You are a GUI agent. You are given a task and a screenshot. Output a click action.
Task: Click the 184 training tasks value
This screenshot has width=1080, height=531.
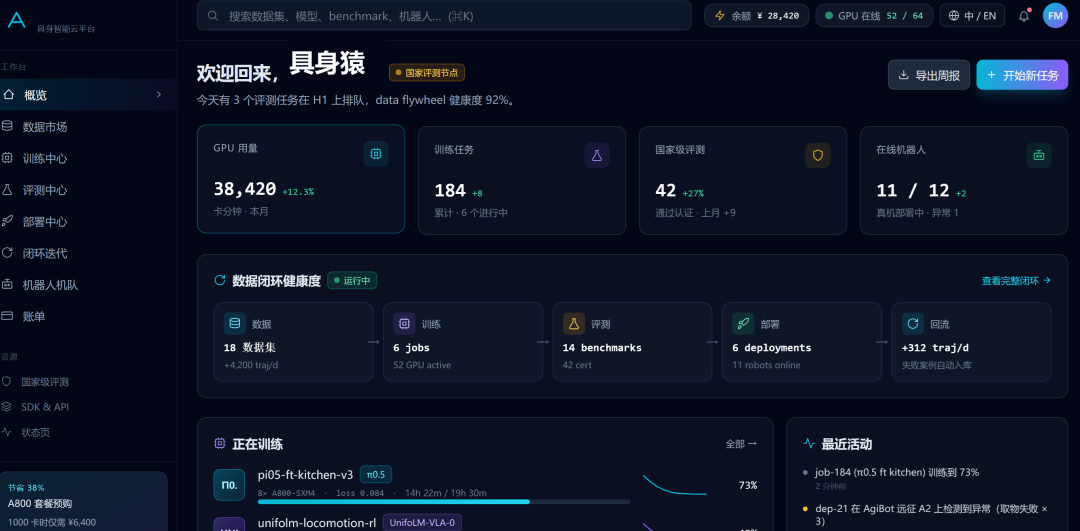point(450,191)
